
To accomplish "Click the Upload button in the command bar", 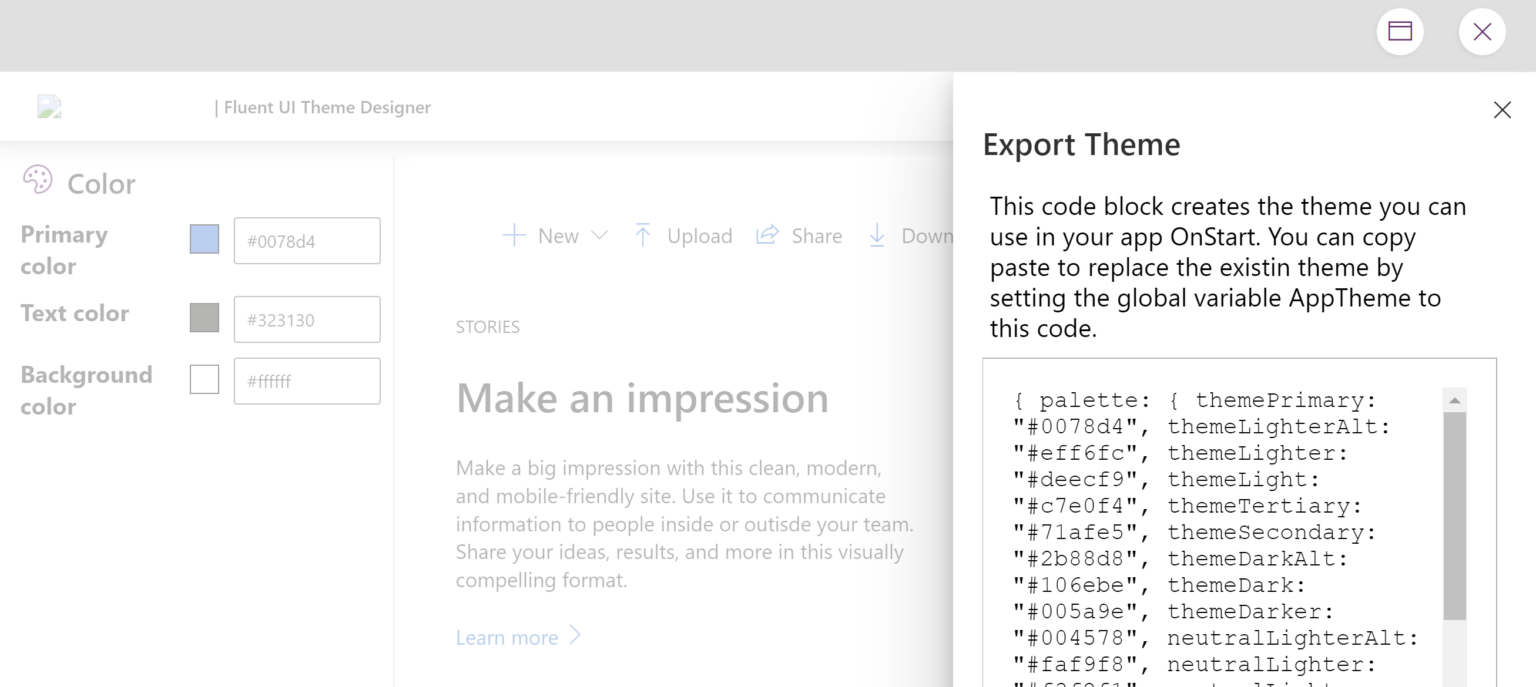I will coord(699,236).
